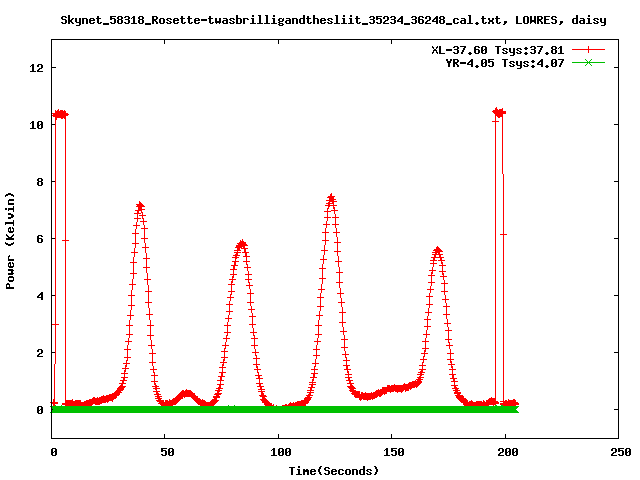Click the red peak top near 170 seconds

(438, 250)
